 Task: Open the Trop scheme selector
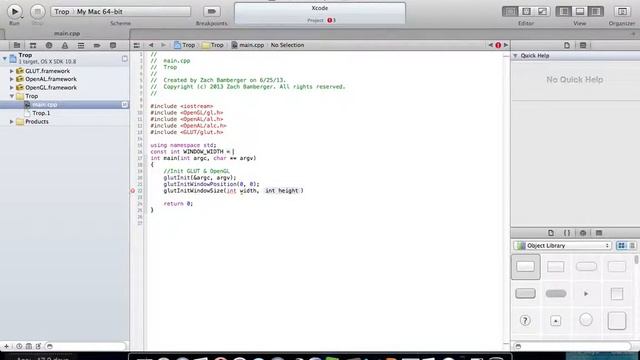(121, 11)
